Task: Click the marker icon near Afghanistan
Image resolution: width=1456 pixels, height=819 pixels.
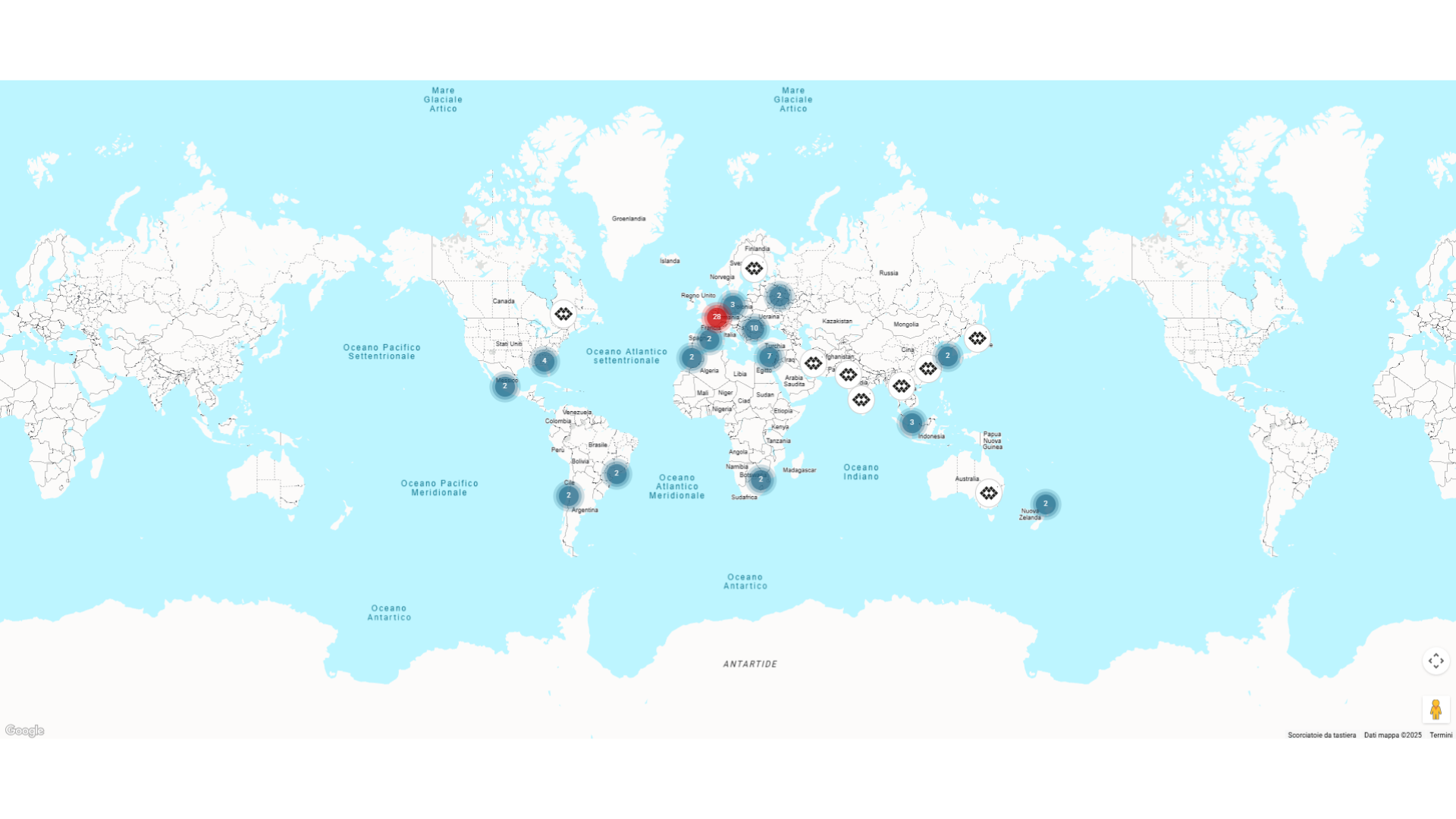Action: [x=812, y=364]
